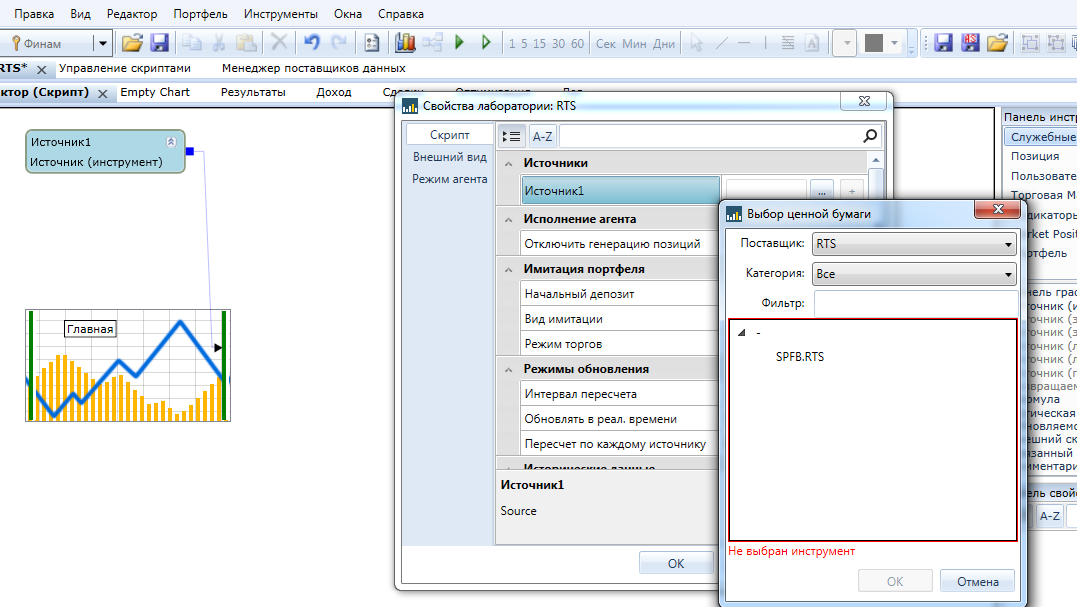The image size is (1077, 607).
Task: Open the Редактор menu
Action: (x=132, y=14)
